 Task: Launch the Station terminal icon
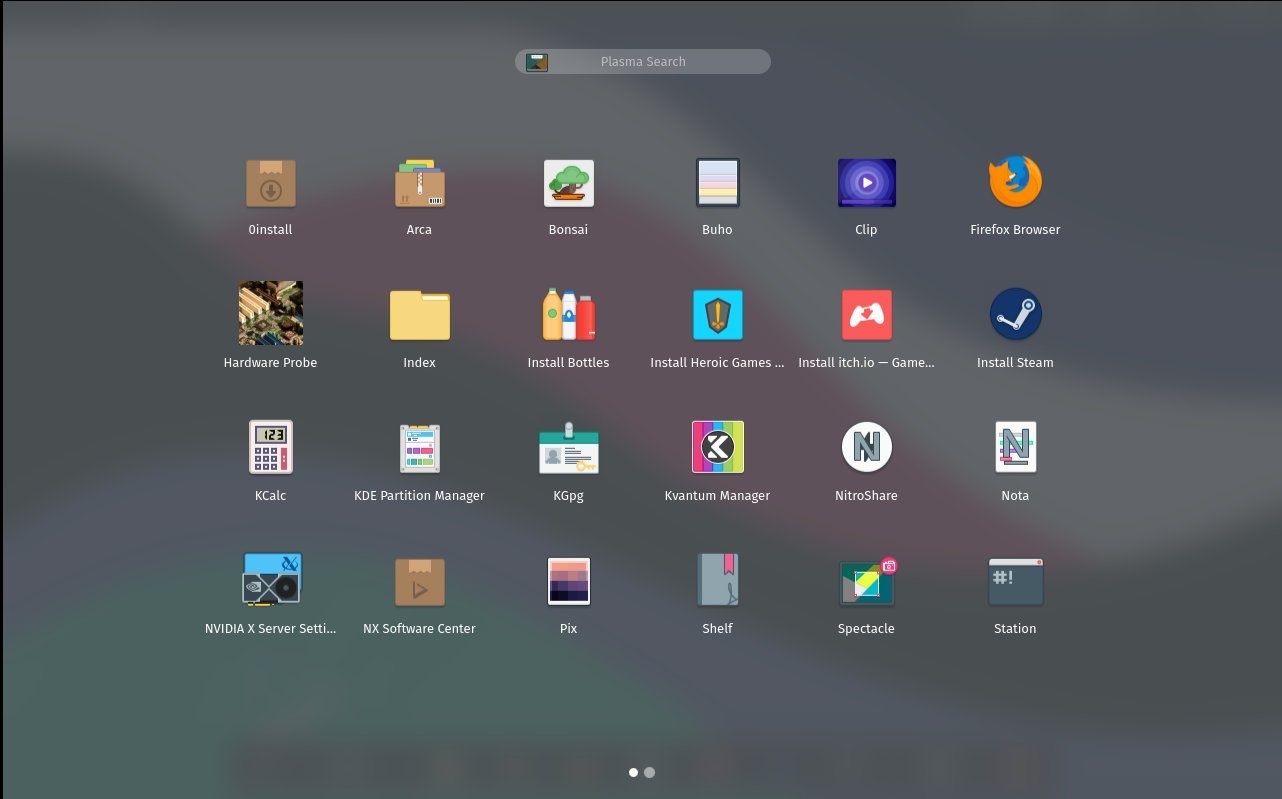click(1015, 582)
